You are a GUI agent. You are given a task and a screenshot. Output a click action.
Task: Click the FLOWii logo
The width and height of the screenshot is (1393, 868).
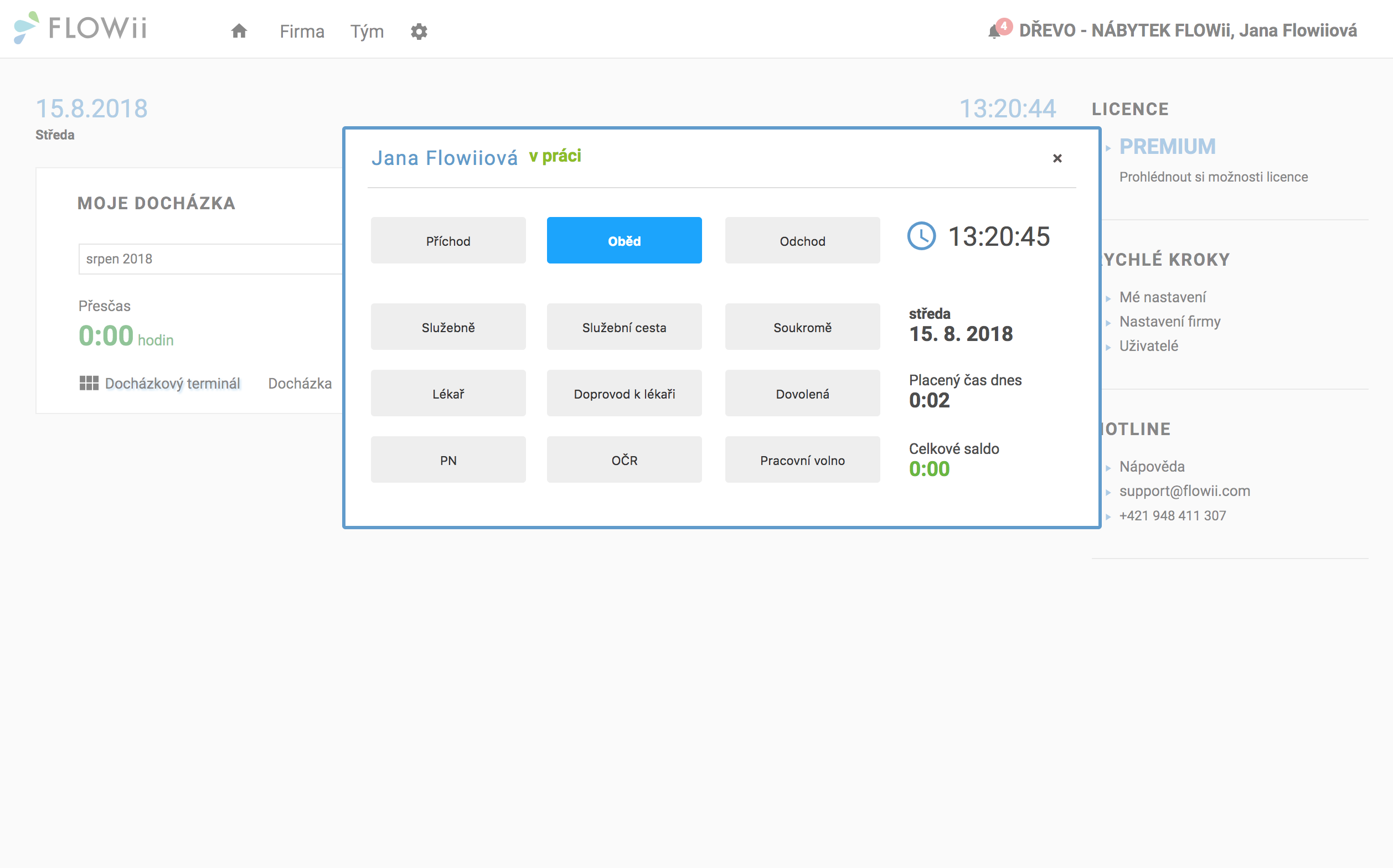click(80, 28)
